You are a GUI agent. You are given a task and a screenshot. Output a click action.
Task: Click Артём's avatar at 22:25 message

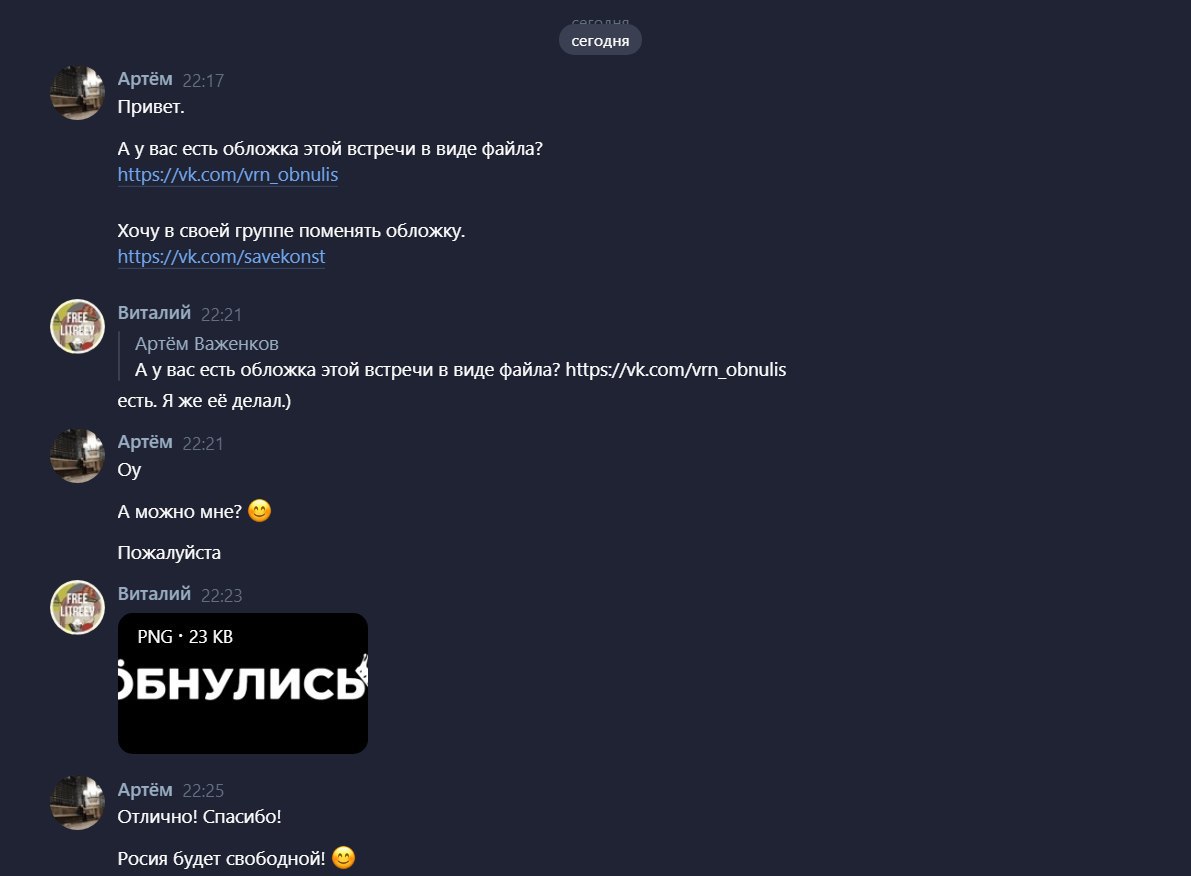tap(77, 803)
